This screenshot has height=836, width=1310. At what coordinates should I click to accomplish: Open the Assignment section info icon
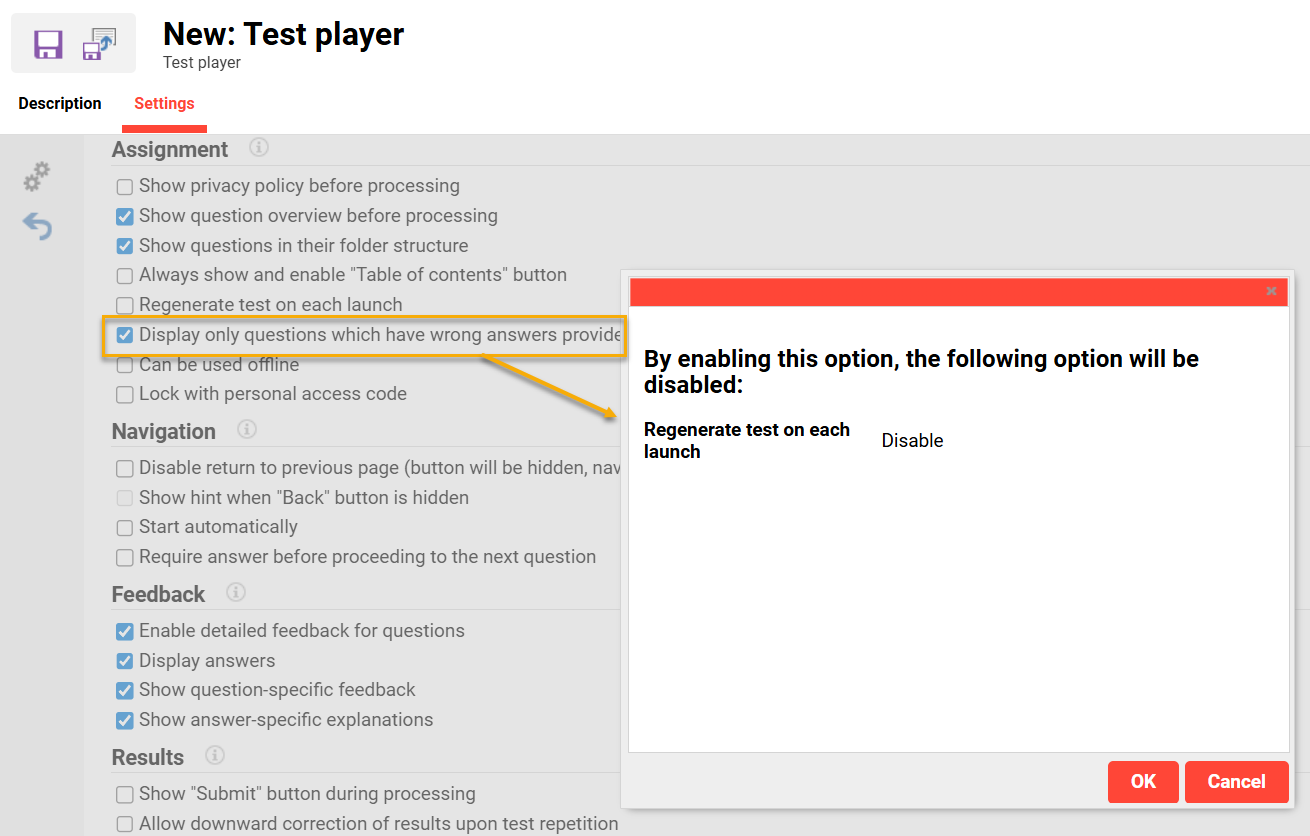coord(258,147)
